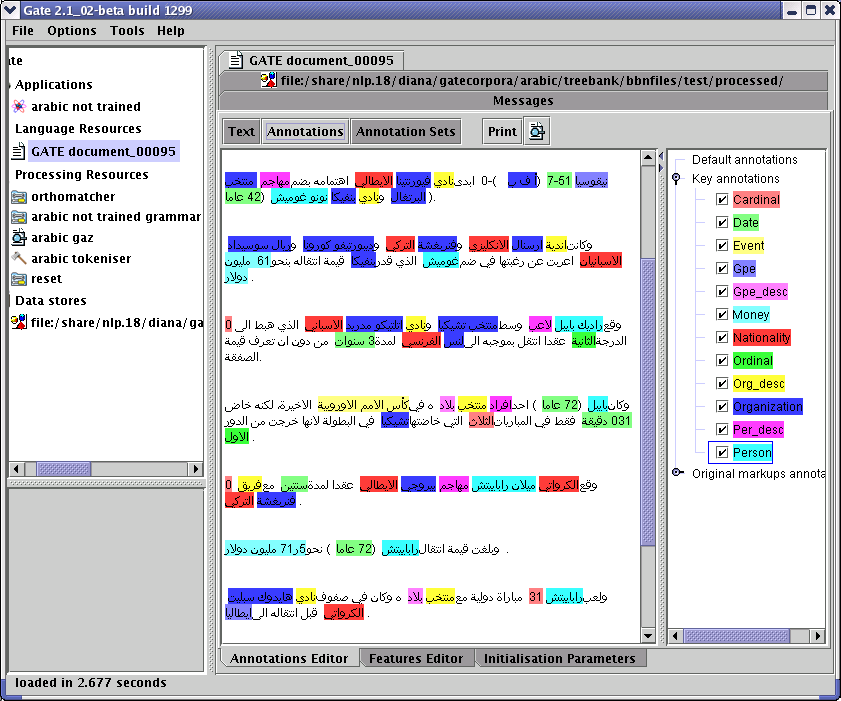Uncheck the Nationality annotation checkbox
The image size is (841, 701).
[722, 338]
